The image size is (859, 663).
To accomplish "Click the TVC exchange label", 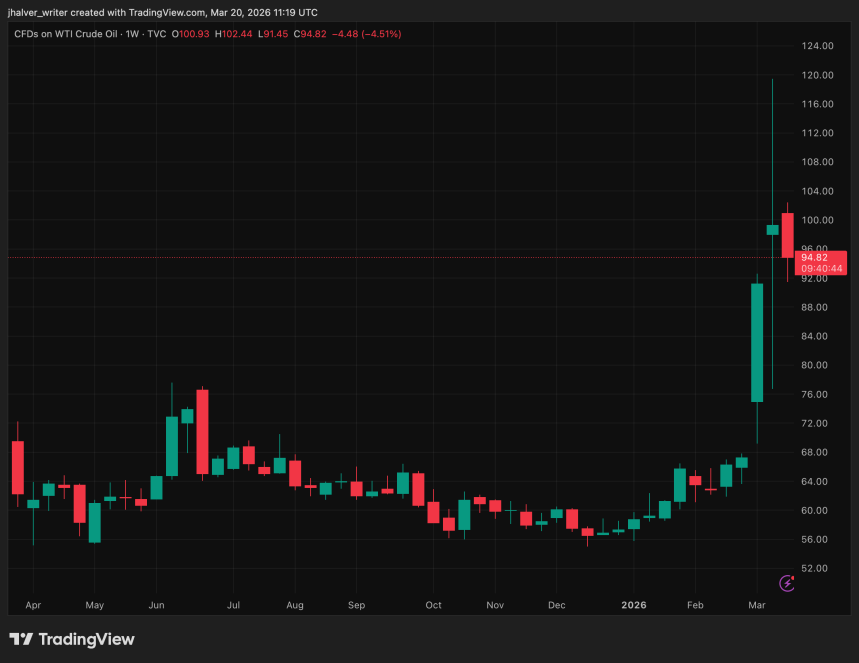I will click(157, 33).
